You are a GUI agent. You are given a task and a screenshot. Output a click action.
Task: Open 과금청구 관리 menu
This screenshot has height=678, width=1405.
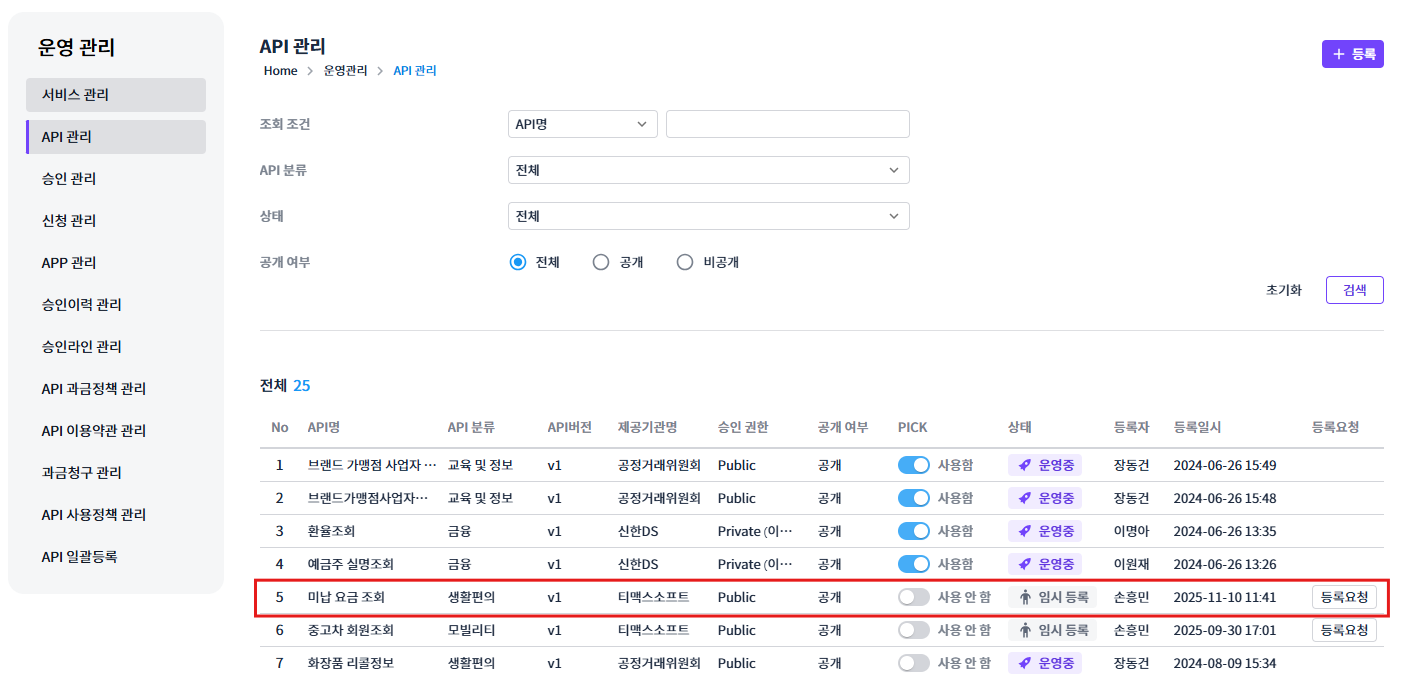coord(116,473)
